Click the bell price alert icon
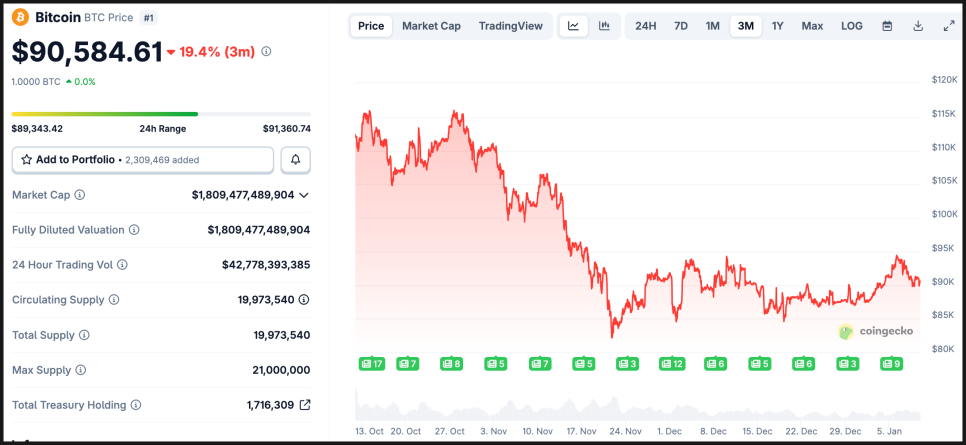This screenshot has width=966, height=445. coord(295,159)
